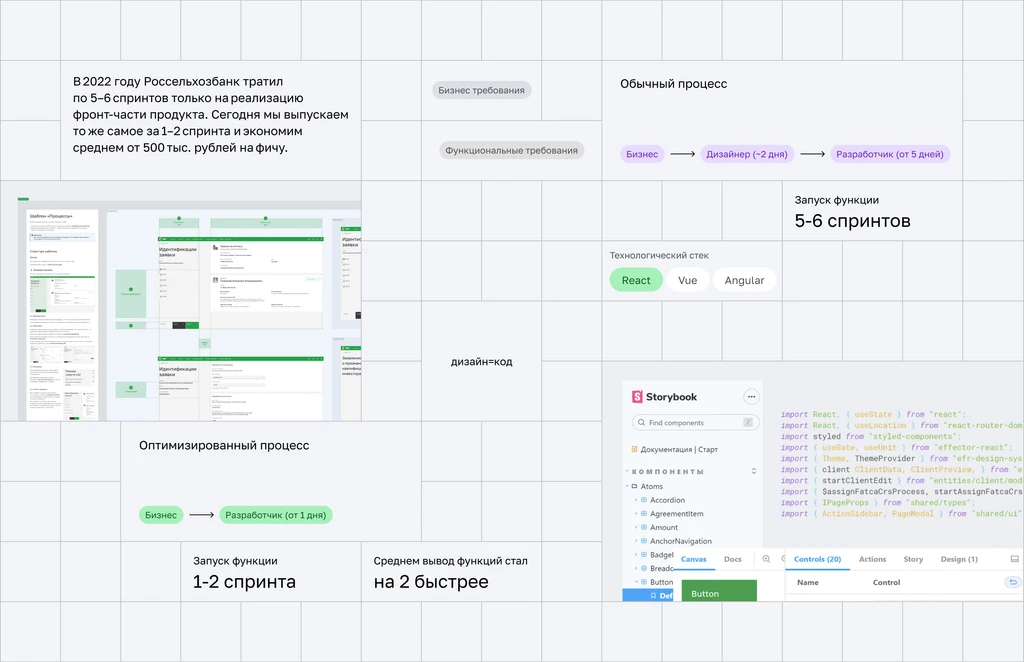This screenshot has width=1024, height=662.
Task: Click the Документация document icon
Action: tap(635, 450)
